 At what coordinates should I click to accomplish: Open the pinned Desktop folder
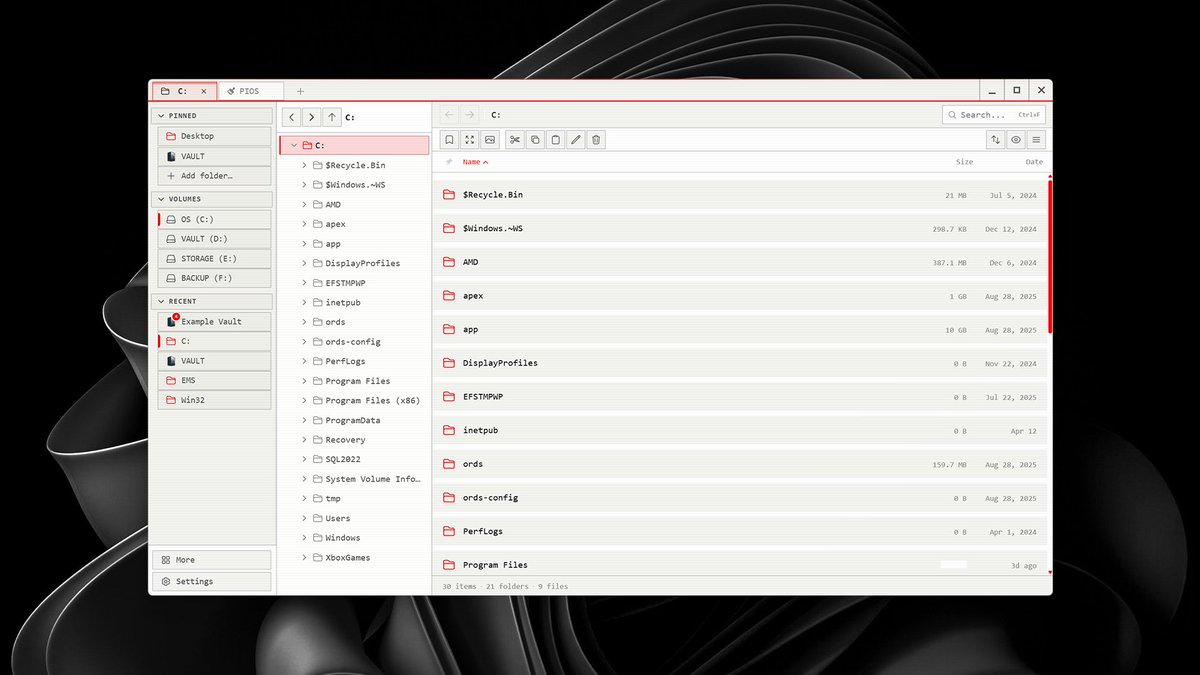tap(212, 136)
